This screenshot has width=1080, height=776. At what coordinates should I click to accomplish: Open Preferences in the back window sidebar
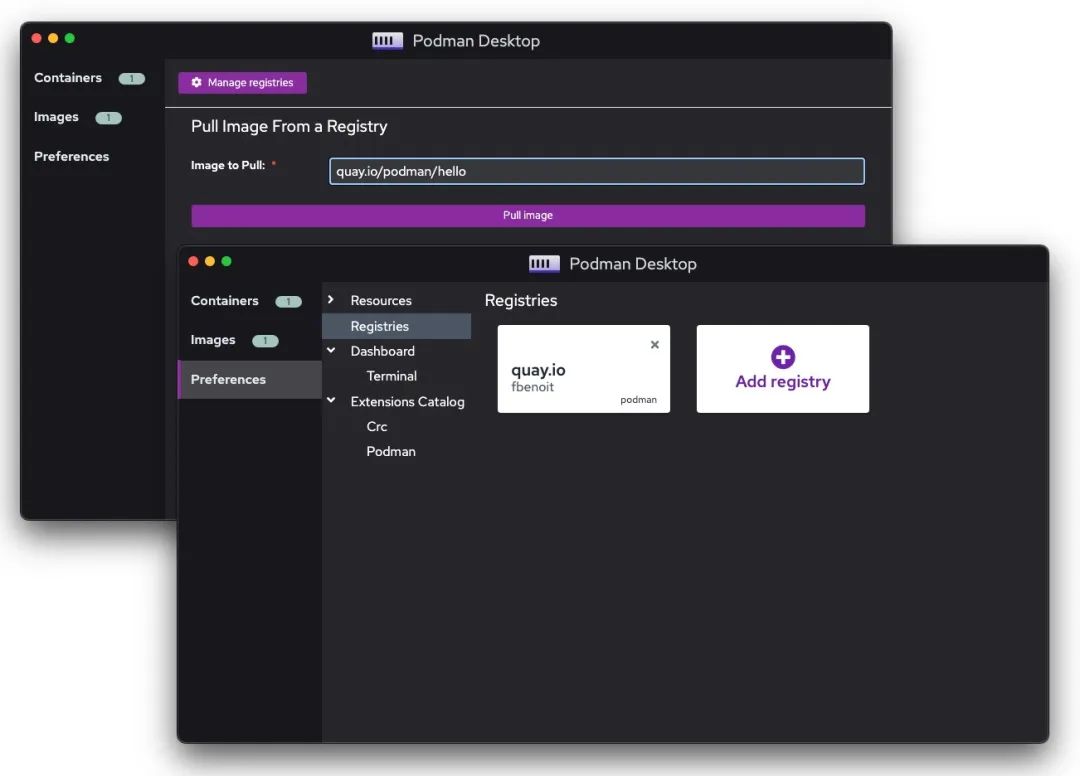72,156
